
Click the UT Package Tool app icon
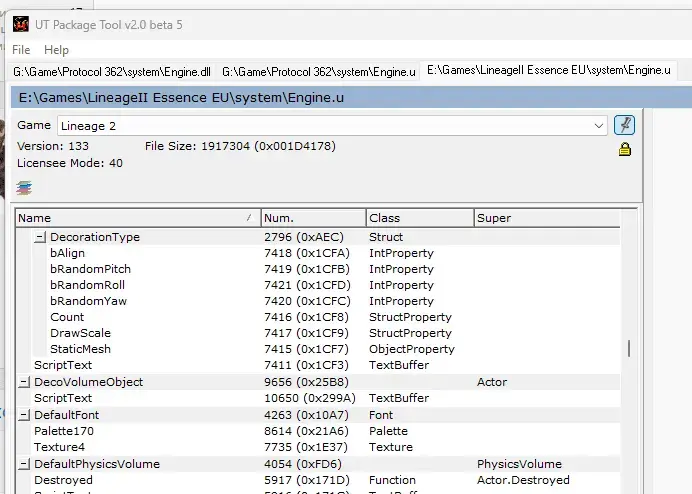point(21,24)
